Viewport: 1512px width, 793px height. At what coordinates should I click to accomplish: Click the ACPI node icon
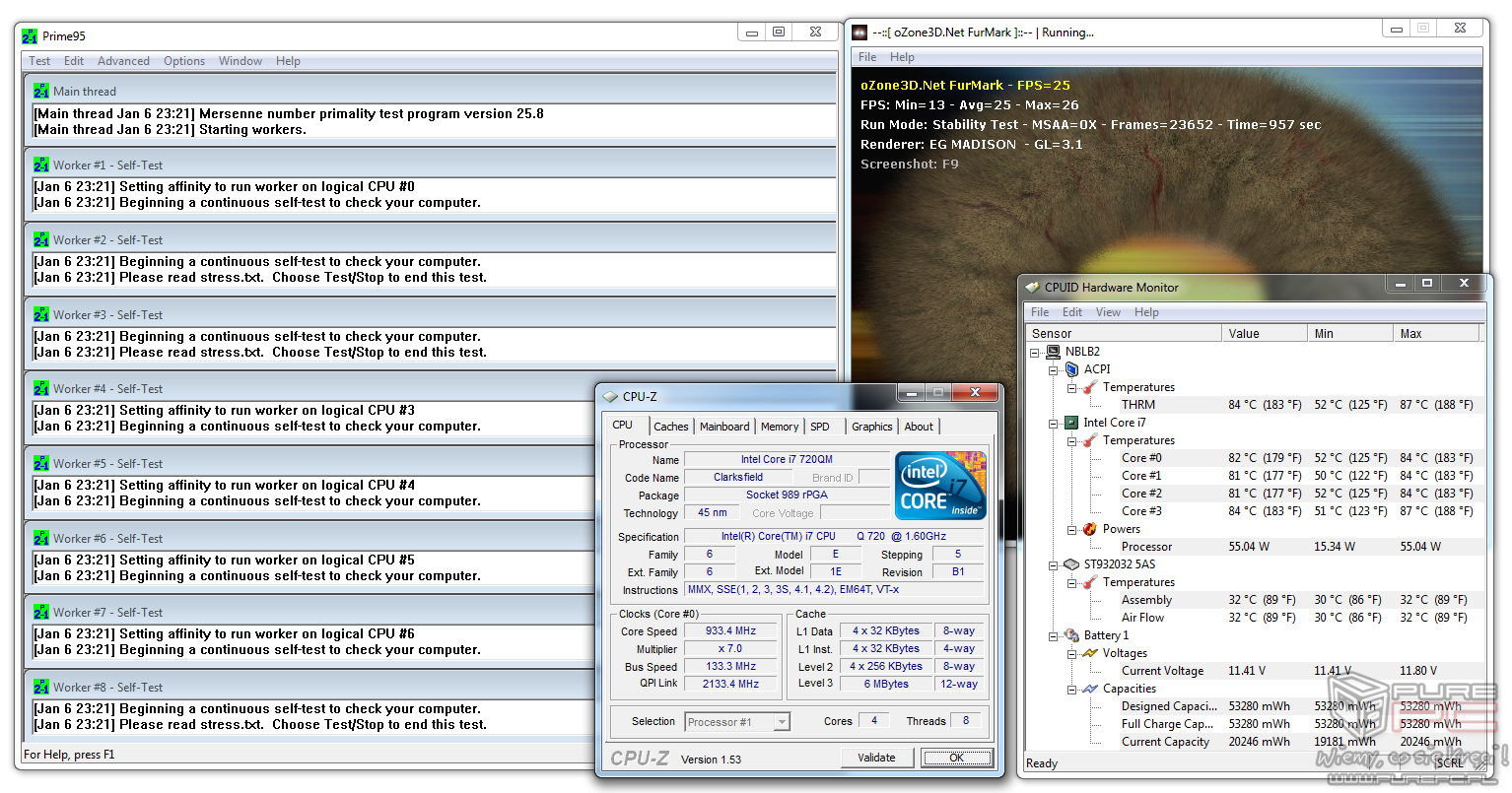tap(1071, 369)
